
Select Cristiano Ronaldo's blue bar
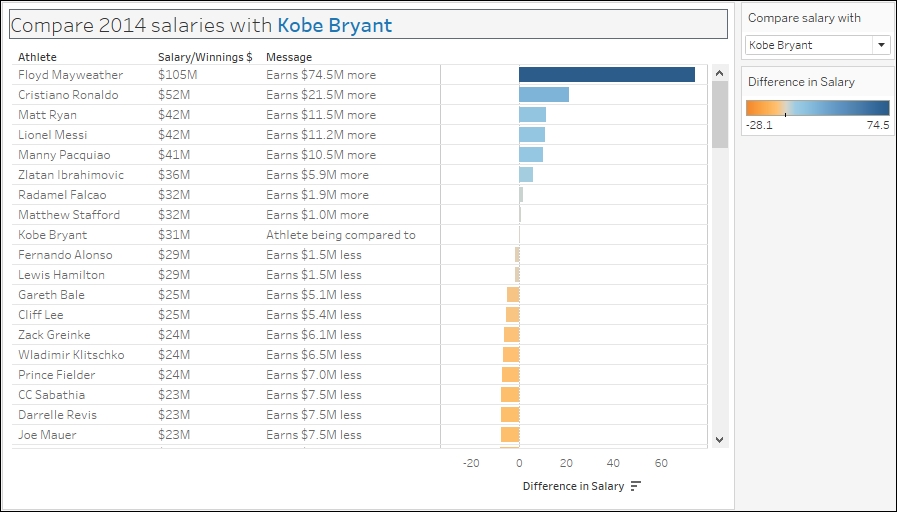[544, 94]
